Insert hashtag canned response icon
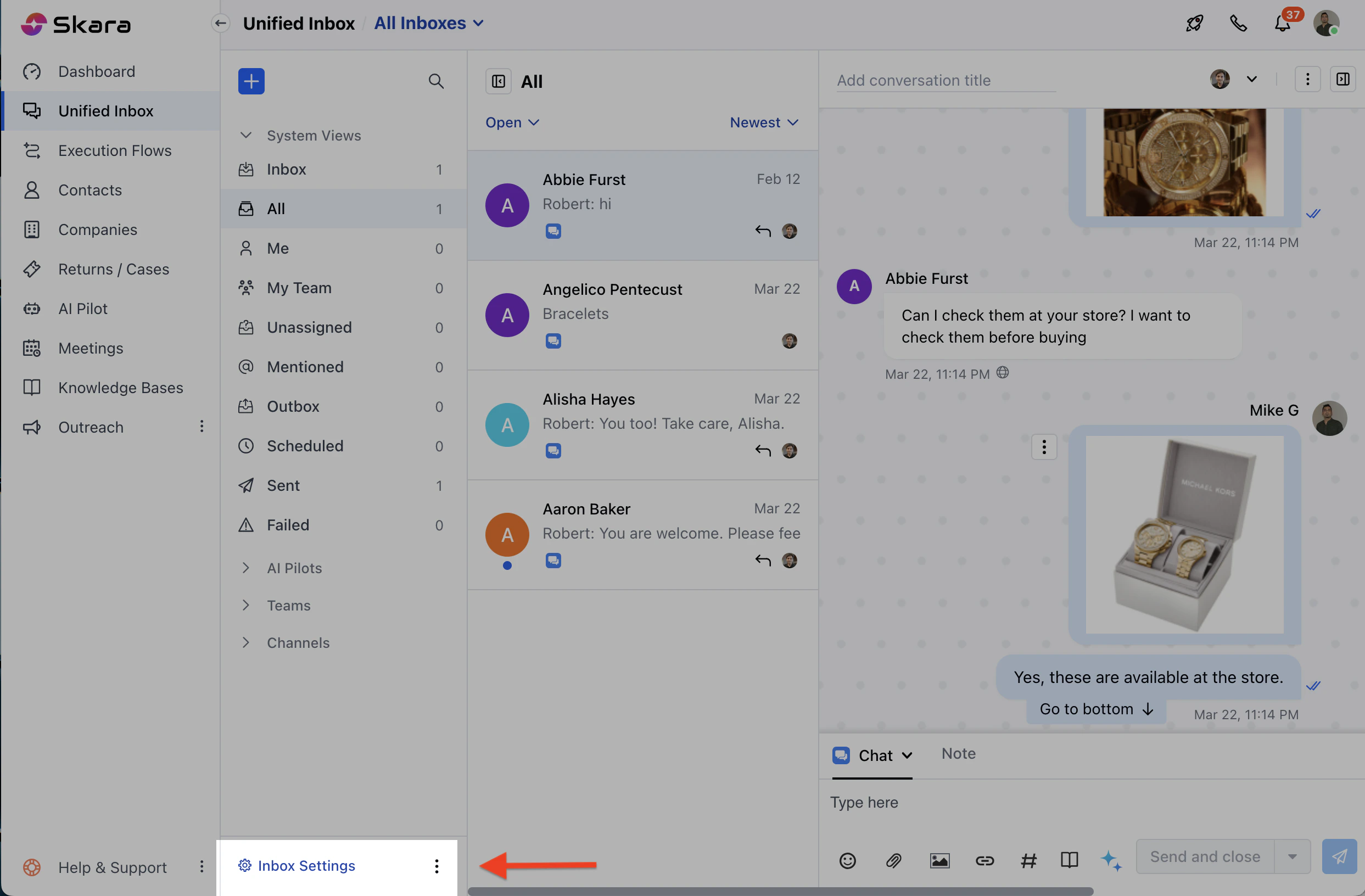This screenshot has width=1365, height=896. pos(1028,860)
